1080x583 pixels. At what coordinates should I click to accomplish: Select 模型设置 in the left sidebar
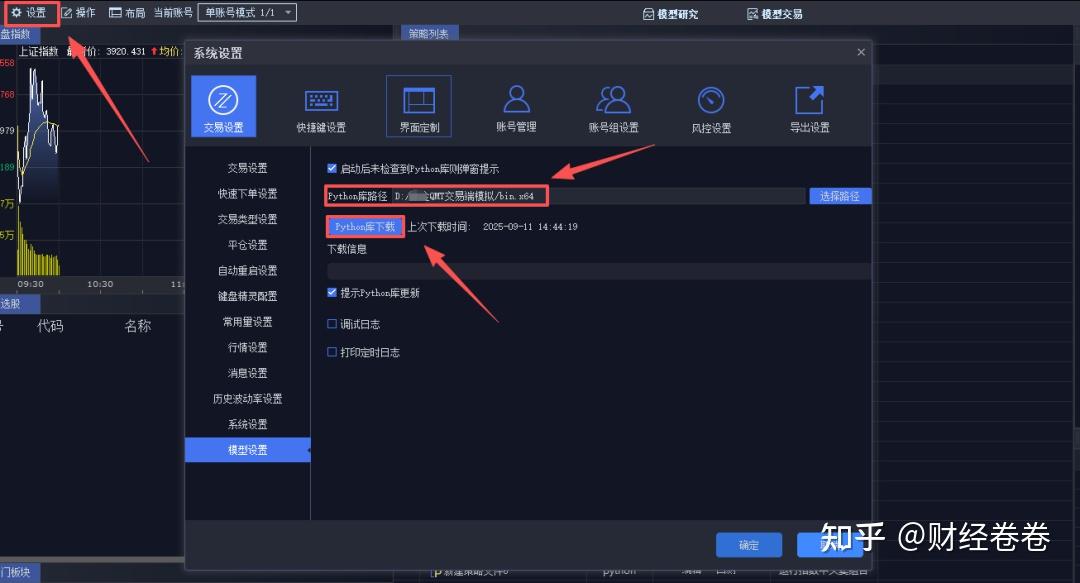pos(246,450)
